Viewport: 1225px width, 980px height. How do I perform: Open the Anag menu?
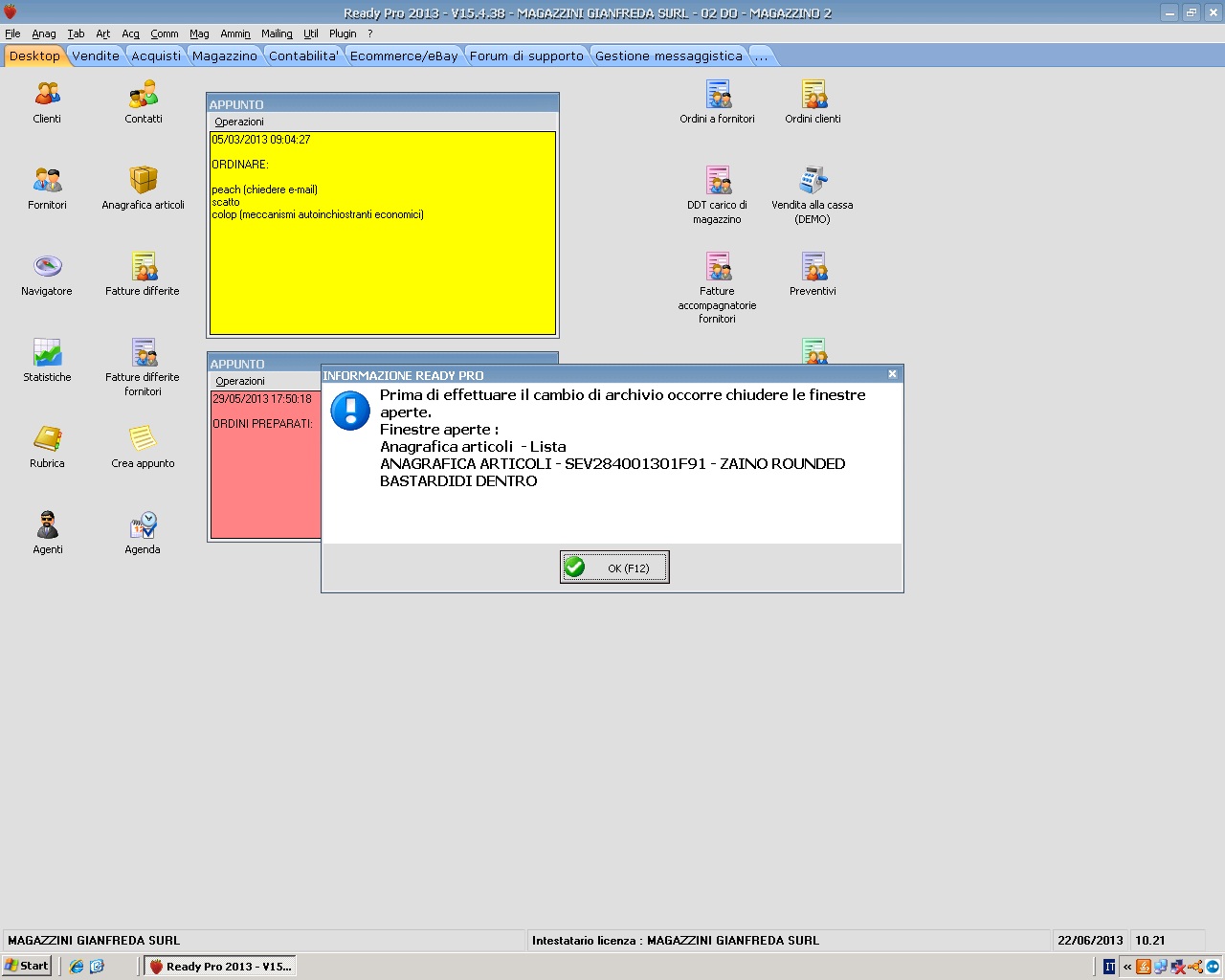click(x=44, y=33)
